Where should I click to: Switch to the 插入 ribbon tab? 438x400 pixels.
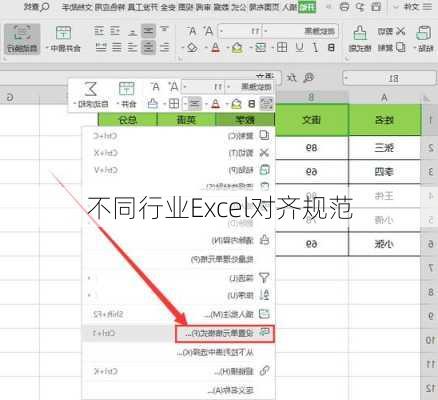pyautogui.click(x=289, y=7)
